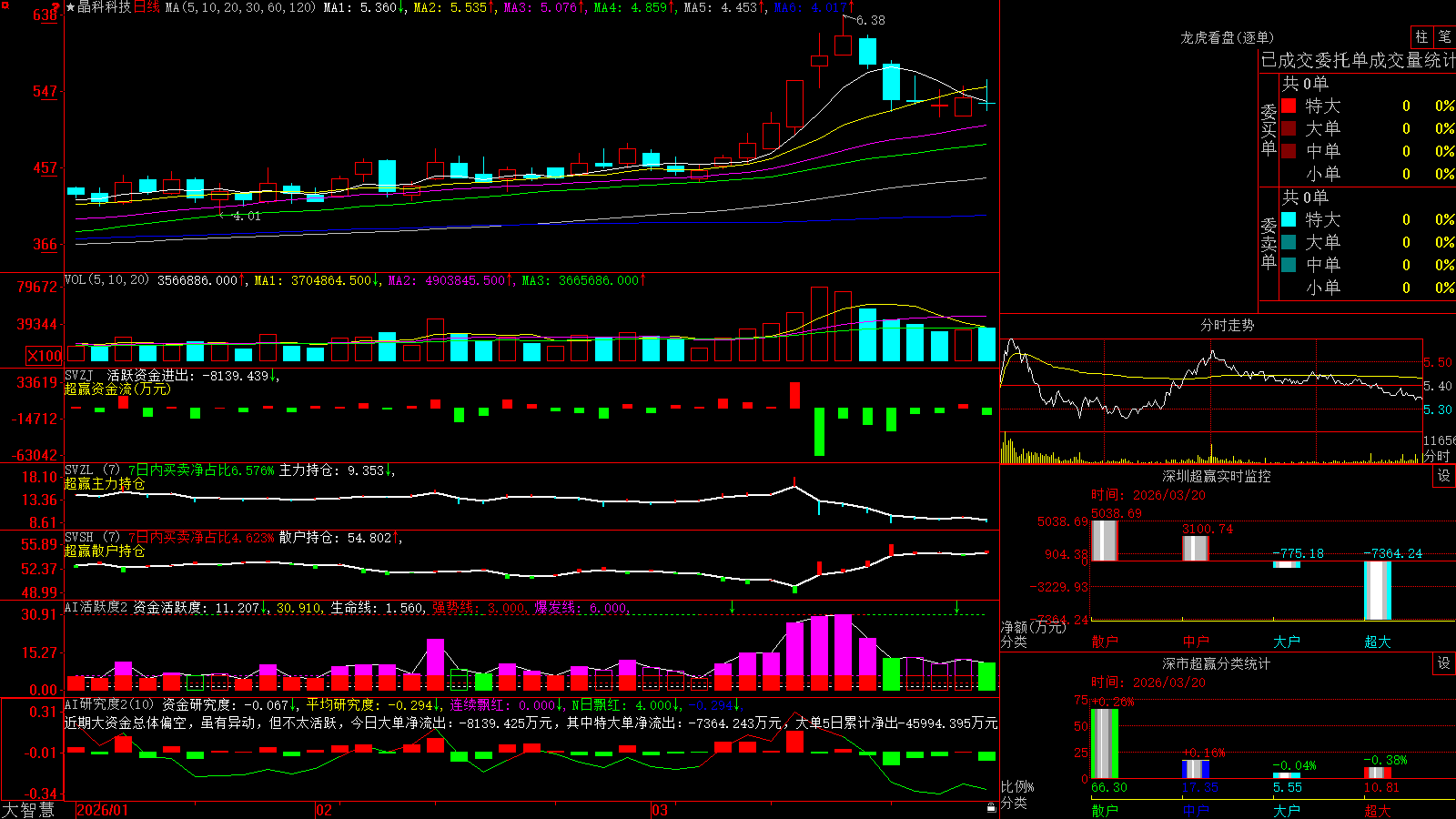Open 设 settings for 深市超赢分类统计 panel

pyautogui.click(x=1444, y=663)
